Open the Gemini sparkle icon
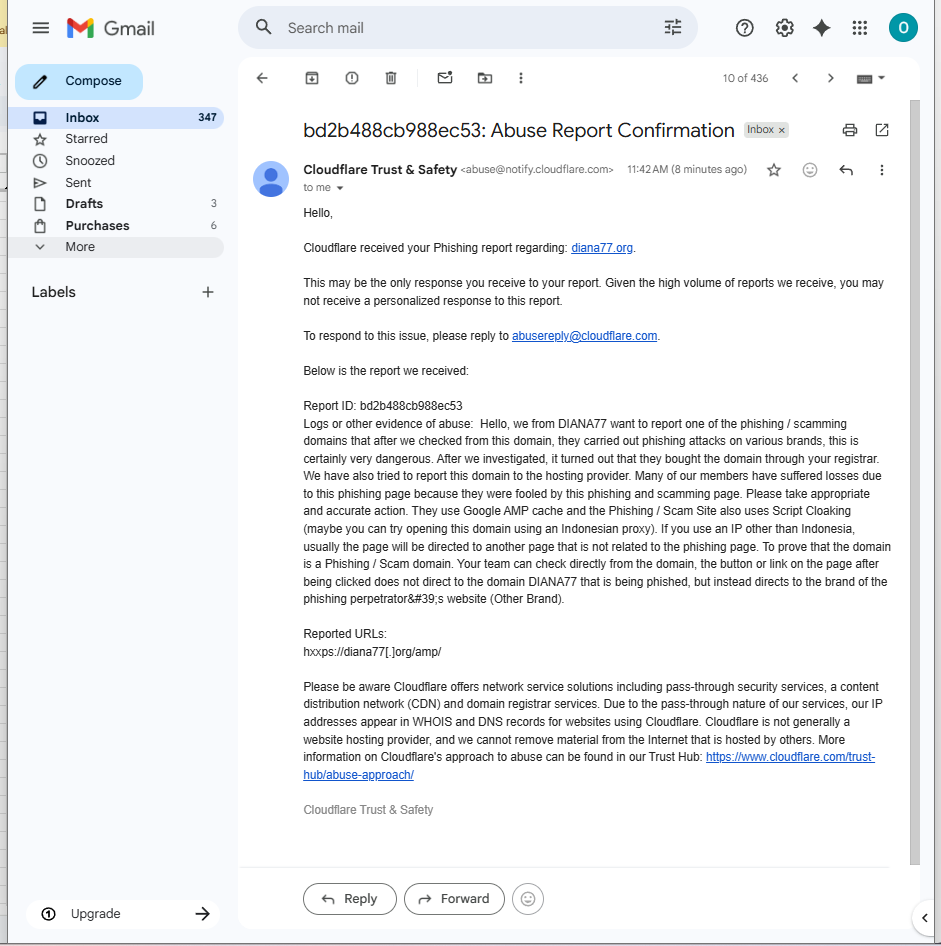 (x=822, y=28)
